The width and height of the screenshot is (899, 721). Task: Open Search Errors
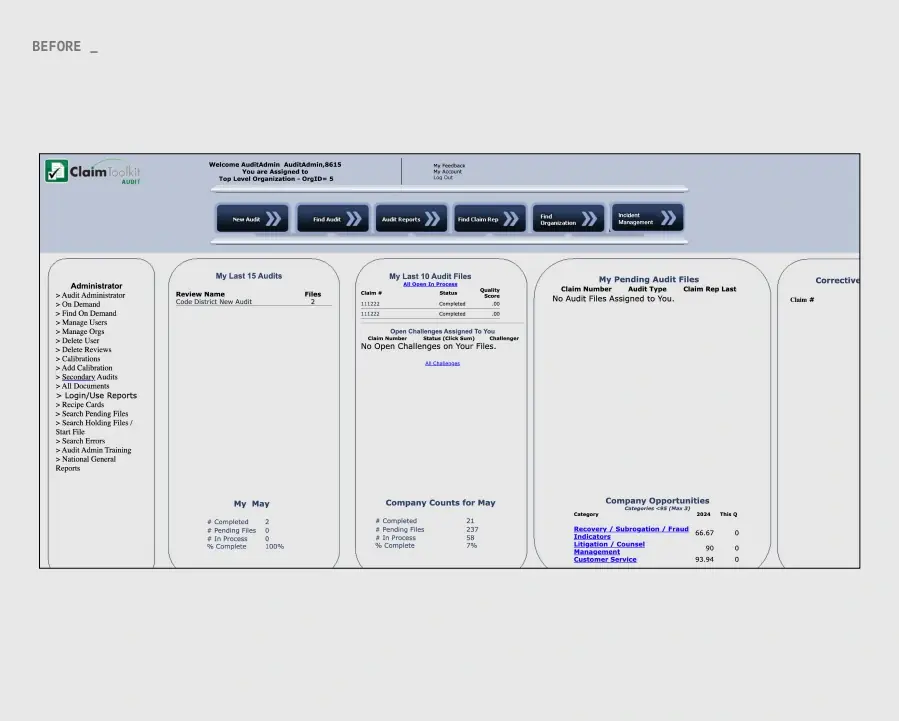click(80, 441)
